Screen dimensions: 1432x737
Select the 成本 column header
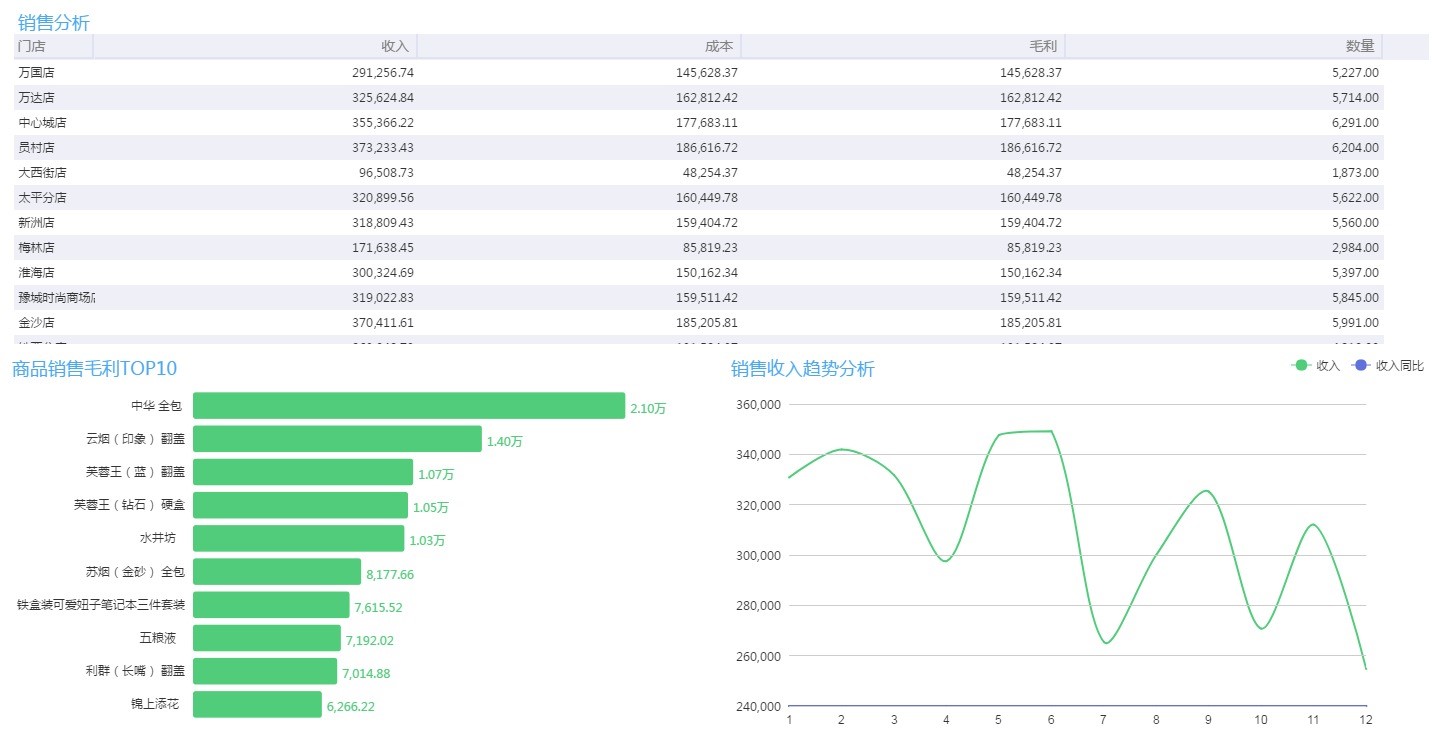click(719, 46)
